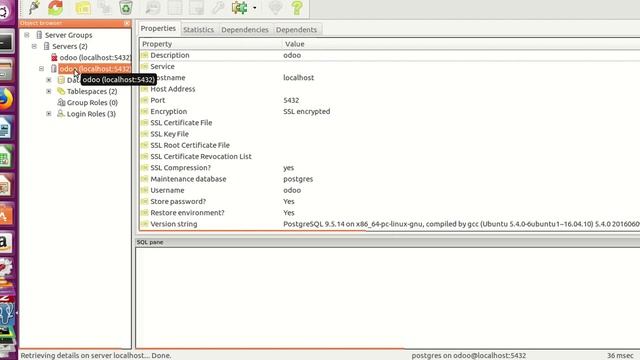Switch to the Statistics tab

[198, 29]
